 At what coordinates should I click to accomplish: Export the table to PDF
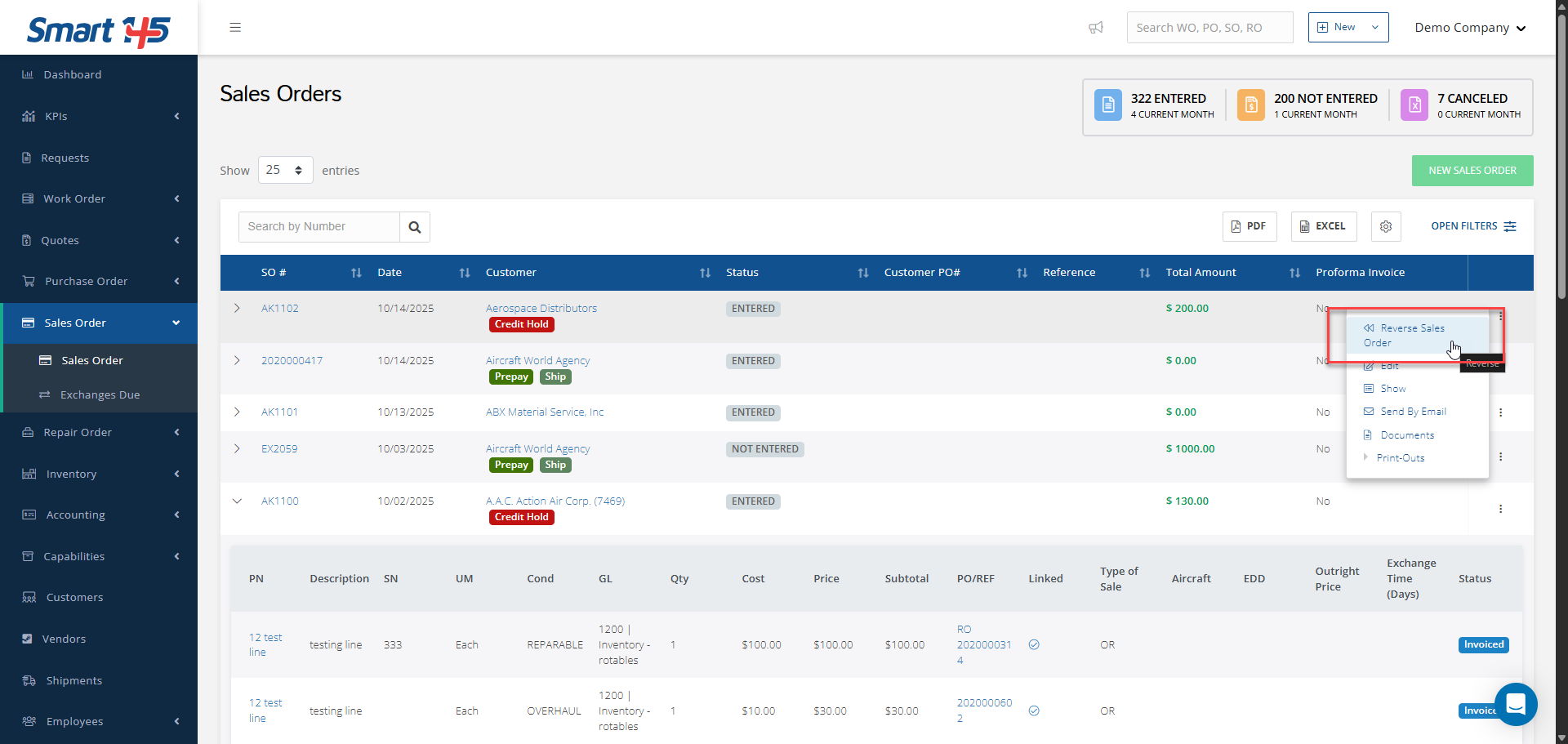1249,226
